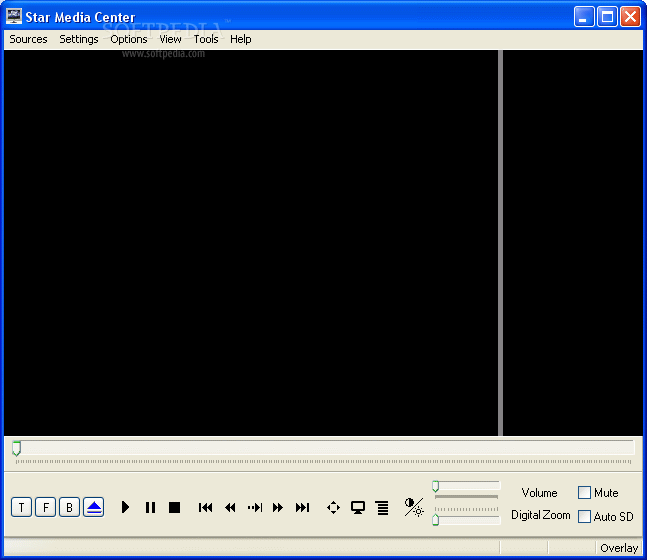The width and height of the screenshot is (647, 560).
Task: Click the Star Media Center title icon
Action: click(x=14, y=16)
